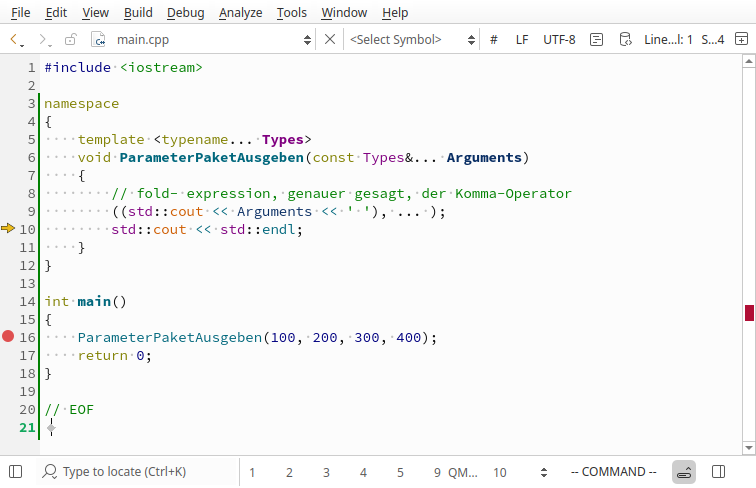Click the # preprocessor directives button

493,40
